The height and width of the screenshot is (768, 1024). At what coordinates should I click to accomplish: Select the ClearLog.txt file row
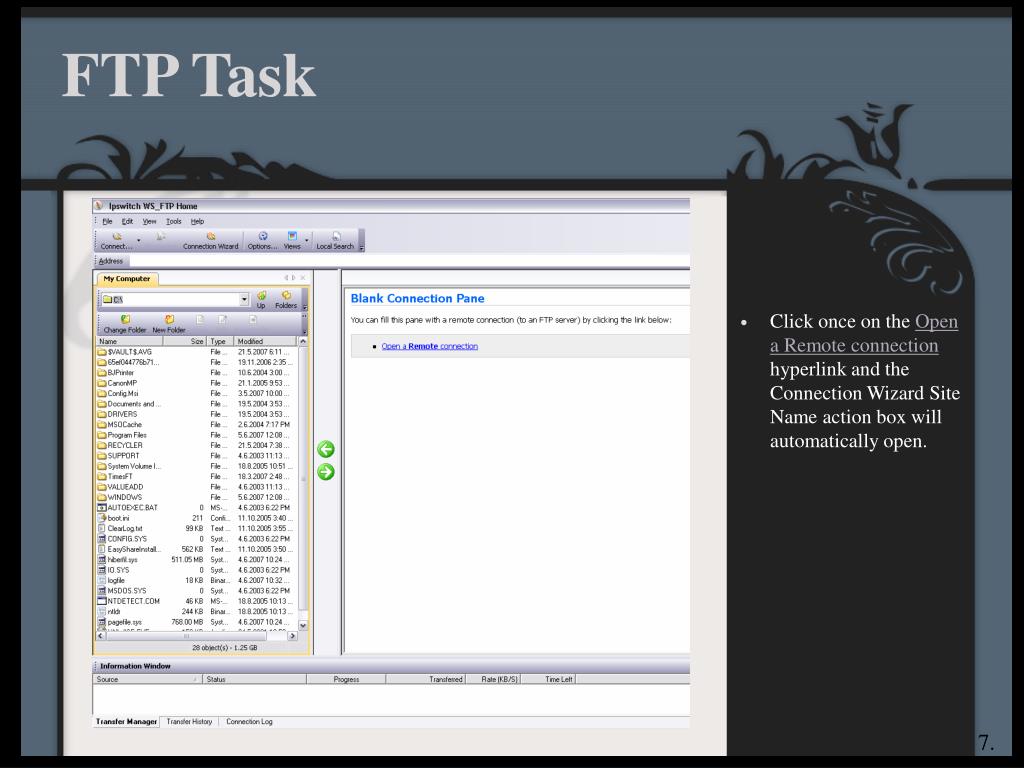[x=197, y=528]
